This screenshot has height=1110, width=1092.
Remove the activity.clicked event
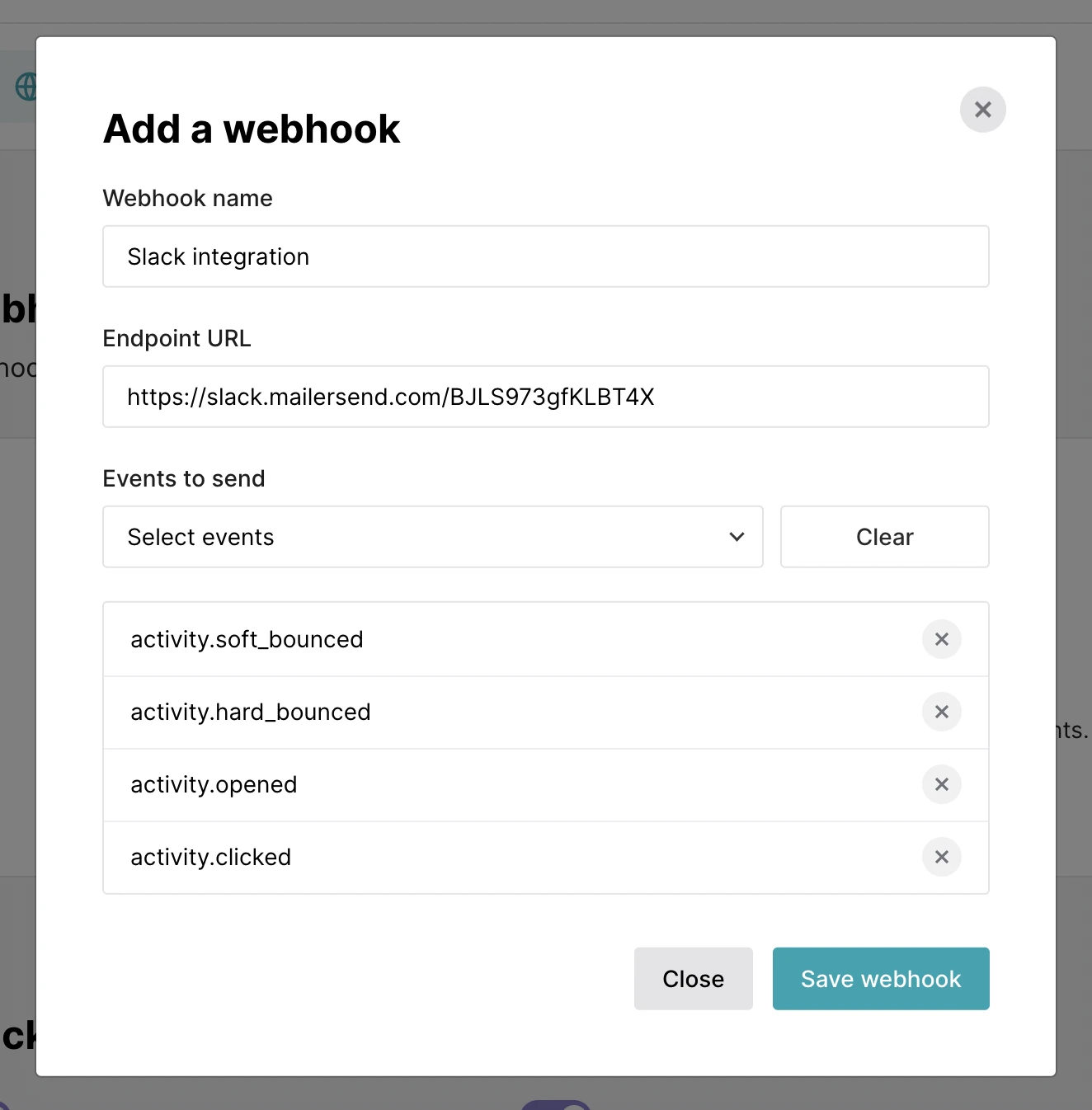941,857
